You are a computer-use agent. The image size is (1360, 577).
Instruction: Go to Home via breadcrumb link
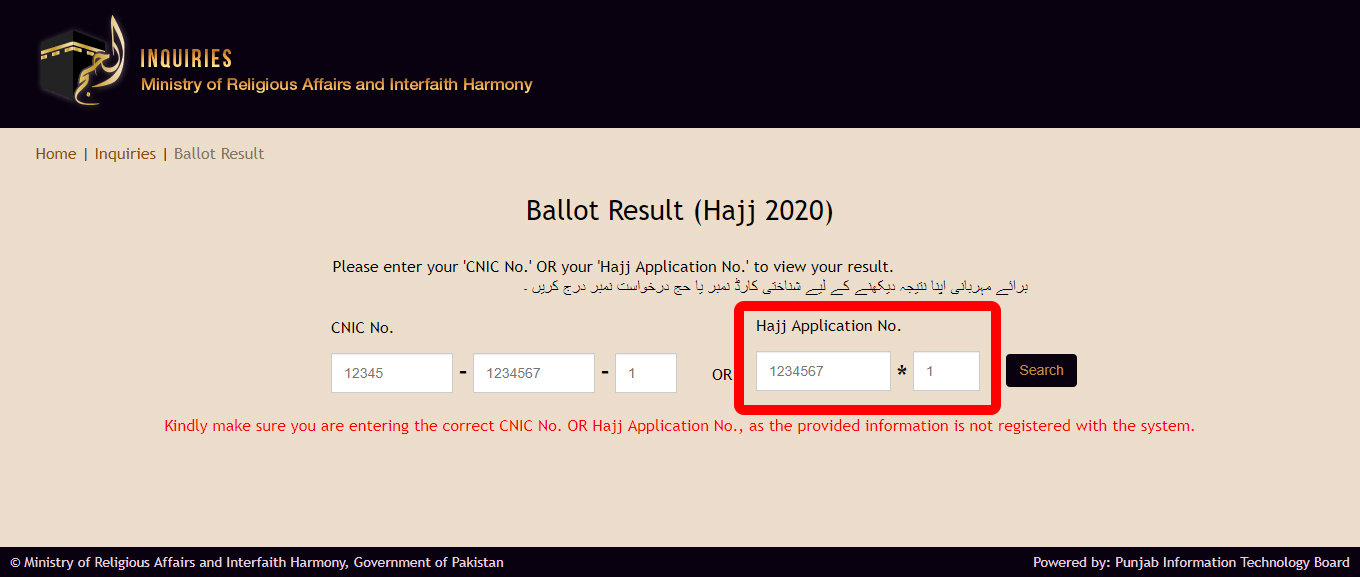pyautogui.click(x=56, y=154)
